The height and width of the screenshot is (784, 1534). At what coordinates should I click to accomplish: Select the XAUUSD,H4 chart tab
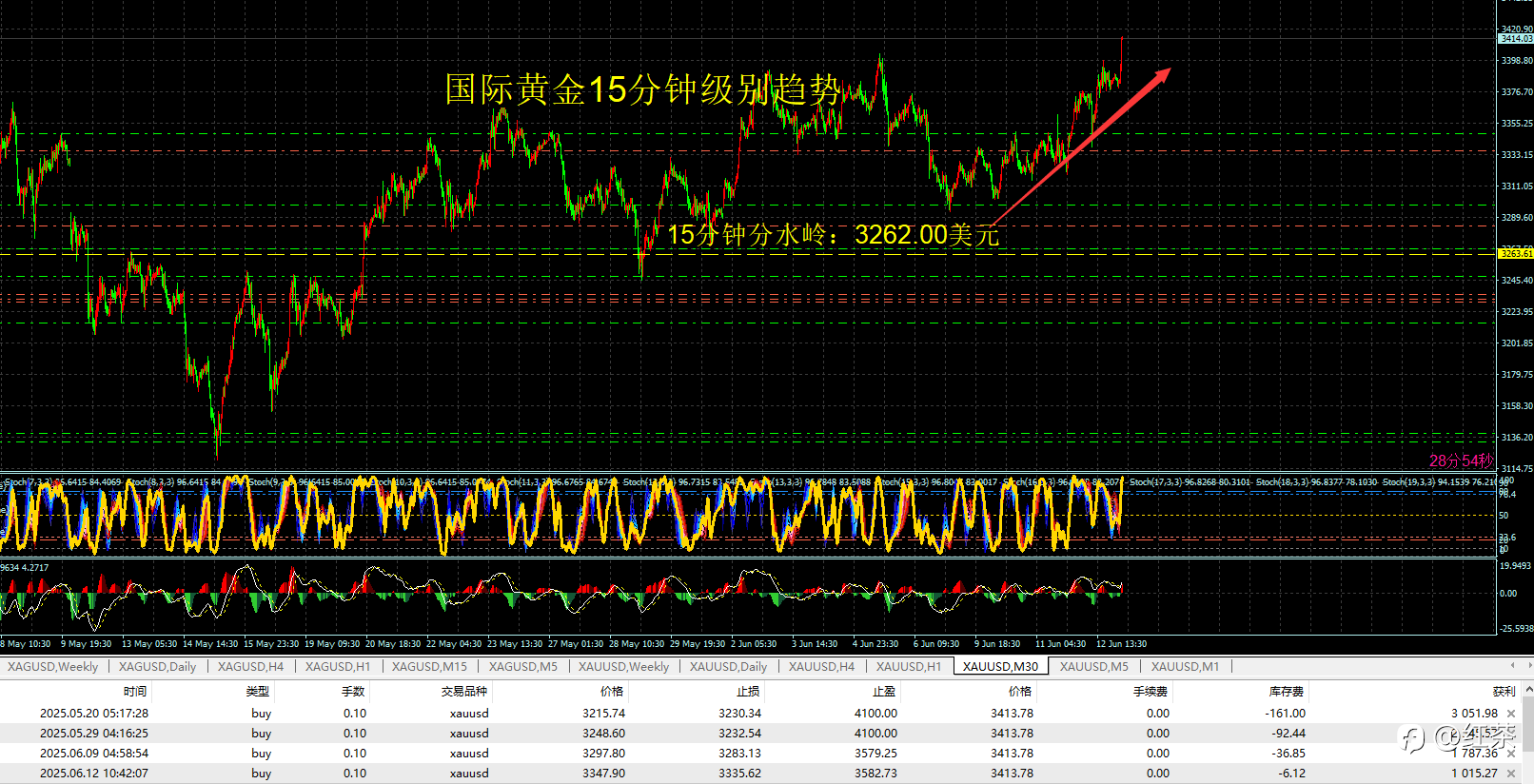click(x=821, y=667)
